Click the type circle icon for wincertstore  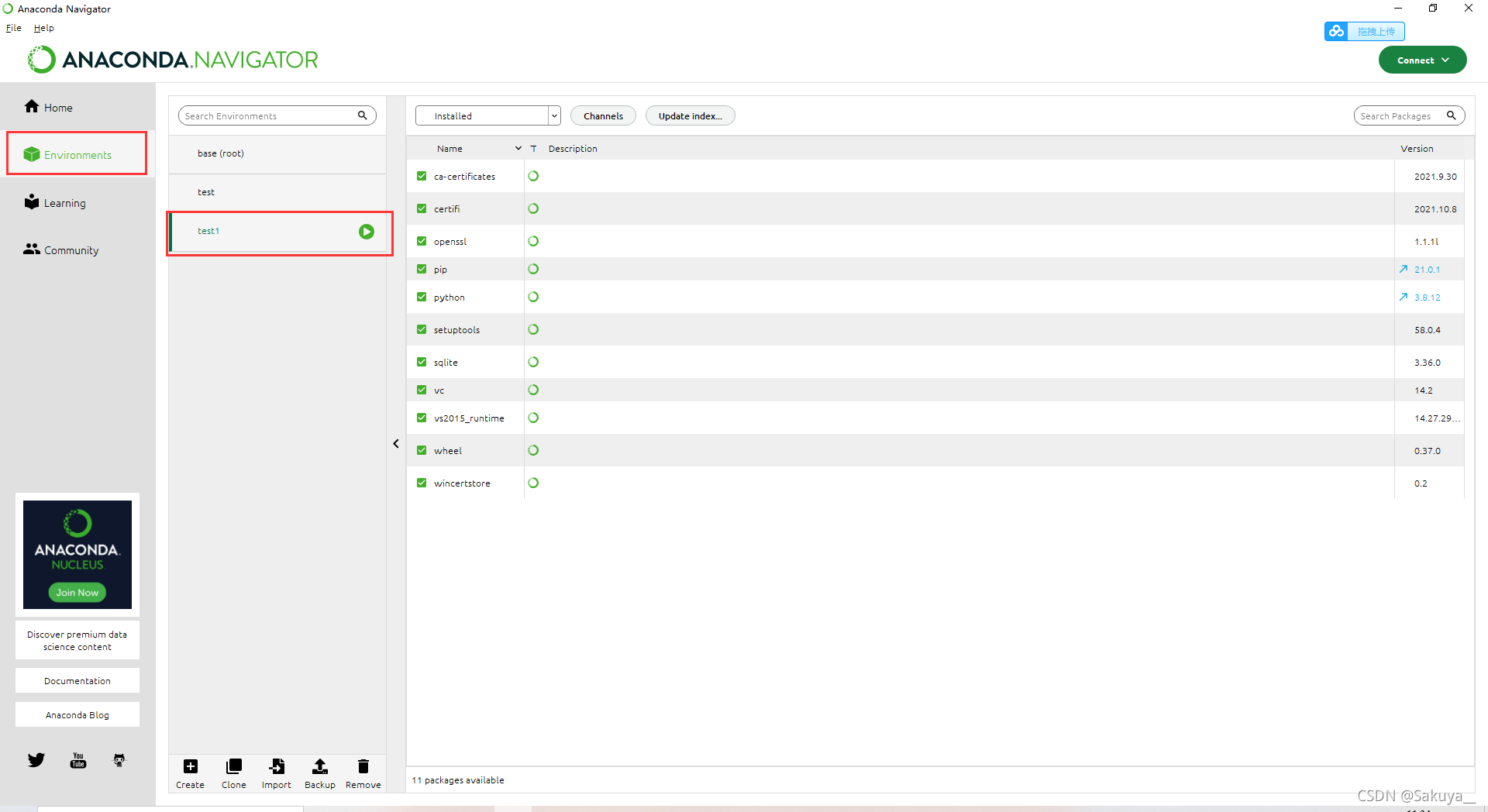click(x=533, y=483)
